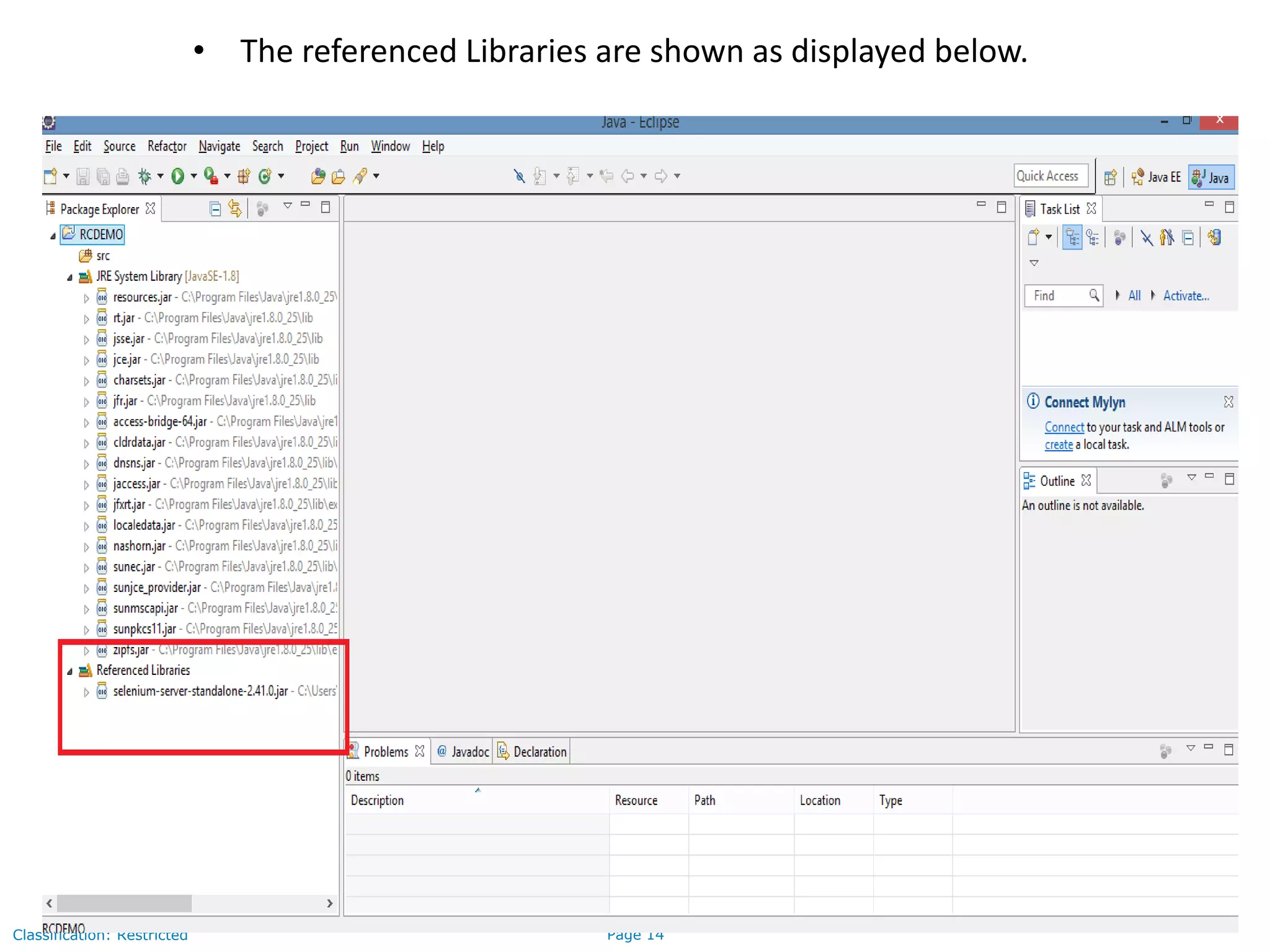
Task: Click the Forward navigation arrow icon
Action: (x=661, y=177)
